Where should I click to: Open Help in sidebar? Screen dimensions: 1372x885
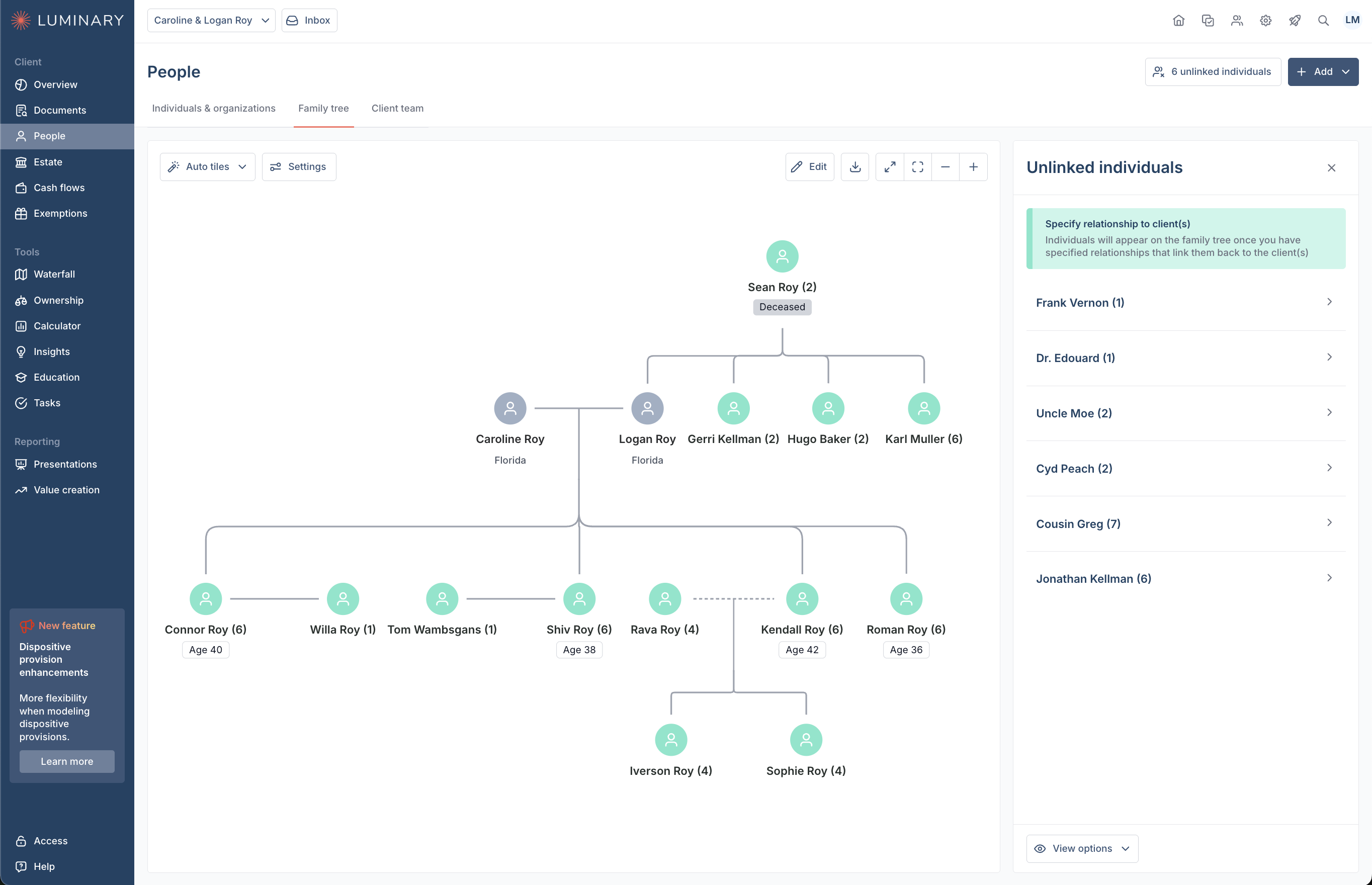[67, 866]
